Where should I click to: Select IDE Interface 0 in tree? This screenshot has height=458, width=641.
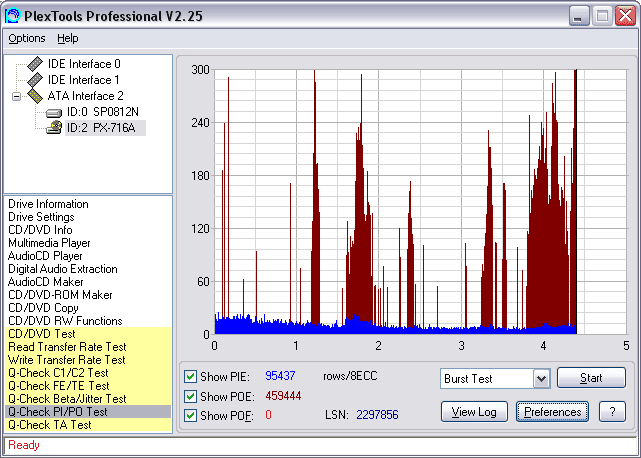coord(84,64)
